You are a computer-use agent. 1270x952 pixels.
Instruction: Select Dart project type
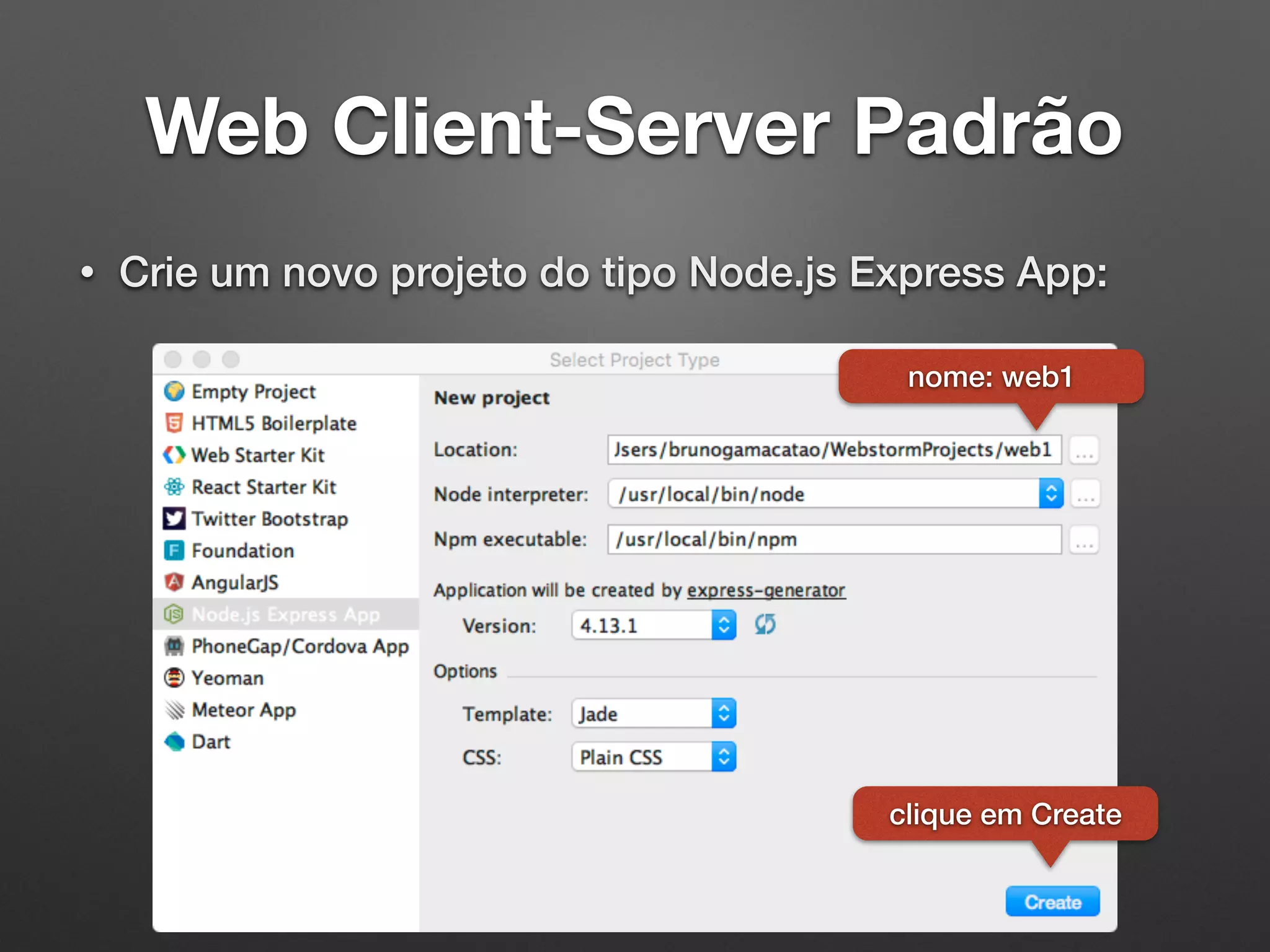point(211,742)
